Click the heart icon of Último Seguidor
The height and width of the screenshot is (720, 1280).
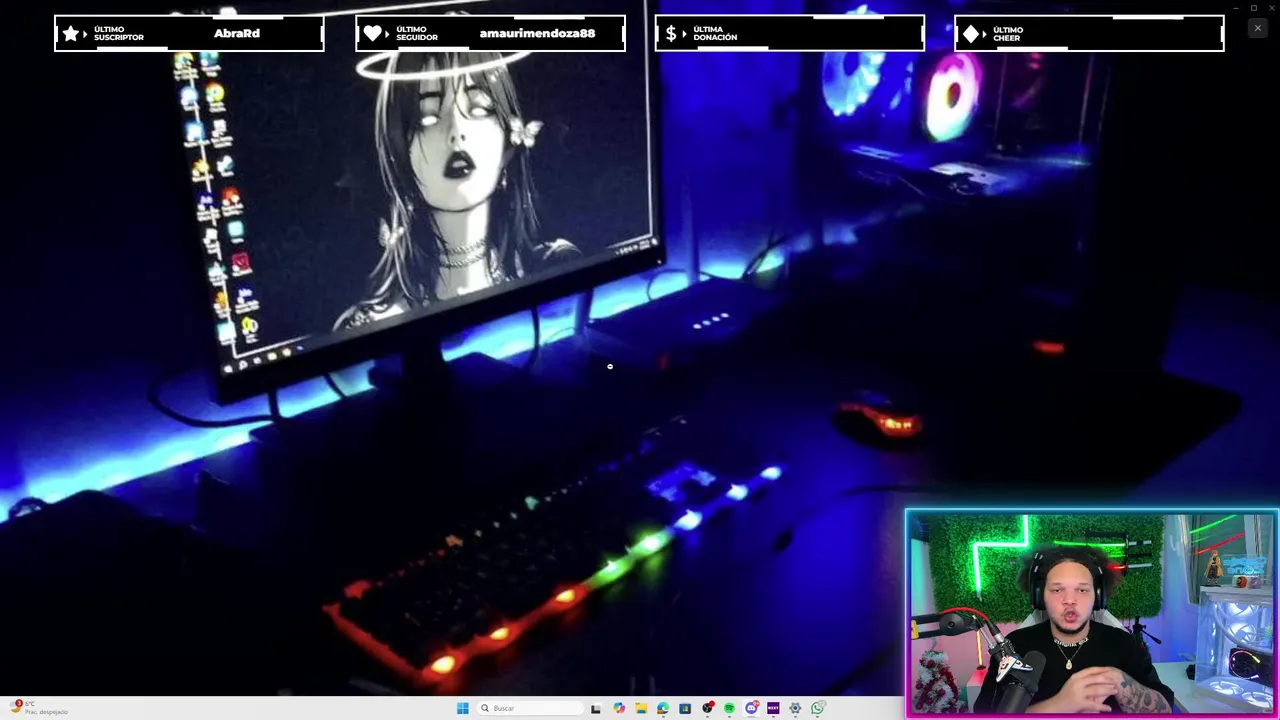[x=372, y=33]
